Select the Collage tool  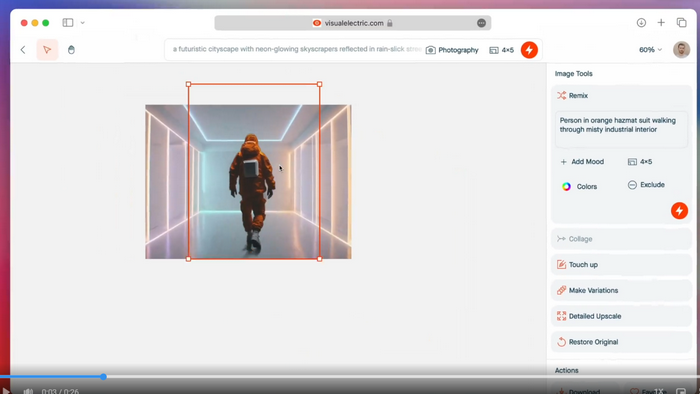(x=621, y=239)
